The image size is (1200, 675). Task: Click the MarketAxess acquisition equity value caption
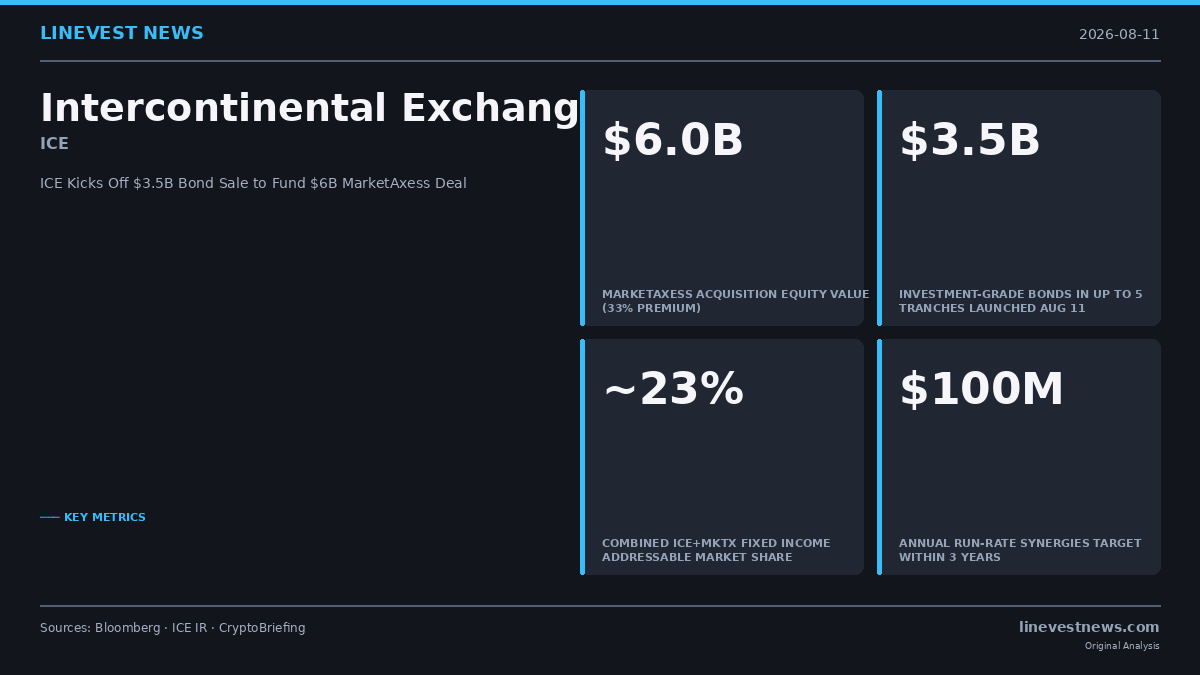(x=735, y=302)
